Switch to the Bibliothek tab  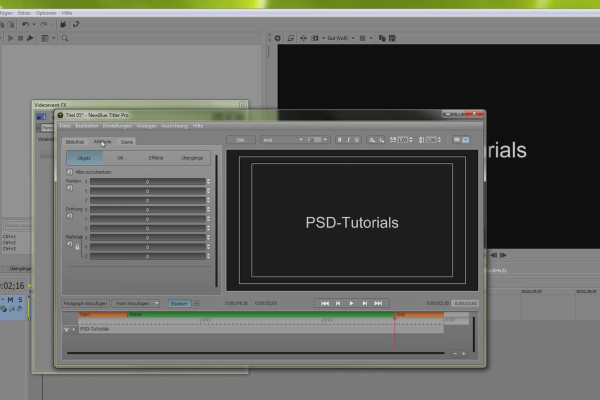coord(75,142)
